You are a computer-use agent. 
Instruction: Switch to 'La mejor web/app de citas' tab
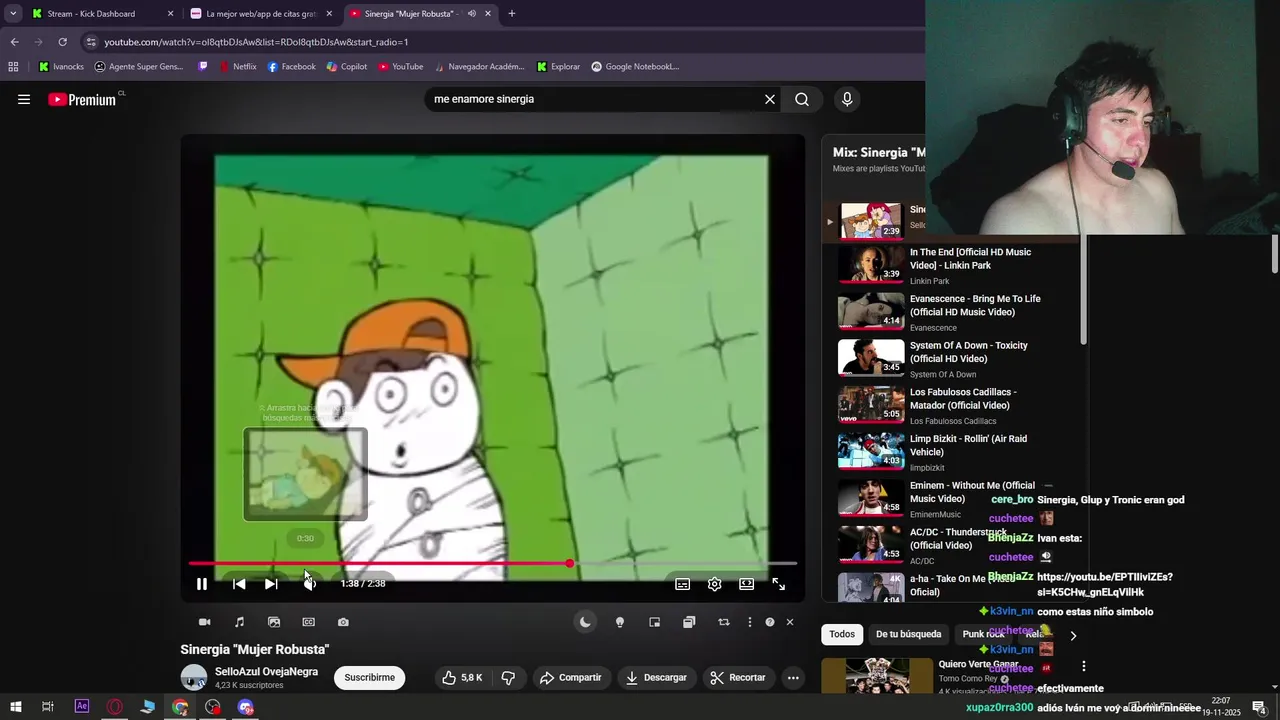point(262,14)
